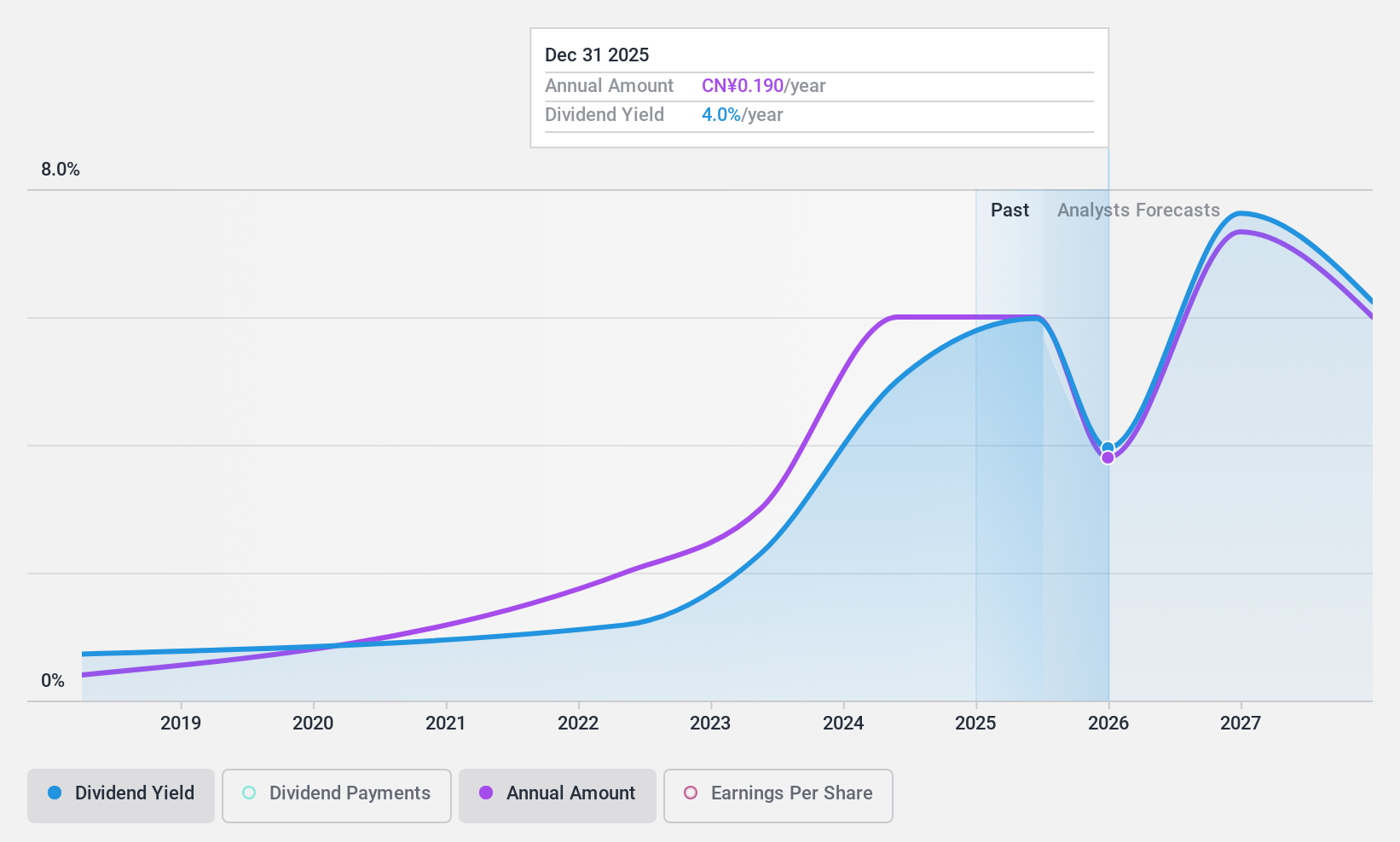Click the 2021 x-axis label
Screen dimensions: 1400x842
point(446,724)
